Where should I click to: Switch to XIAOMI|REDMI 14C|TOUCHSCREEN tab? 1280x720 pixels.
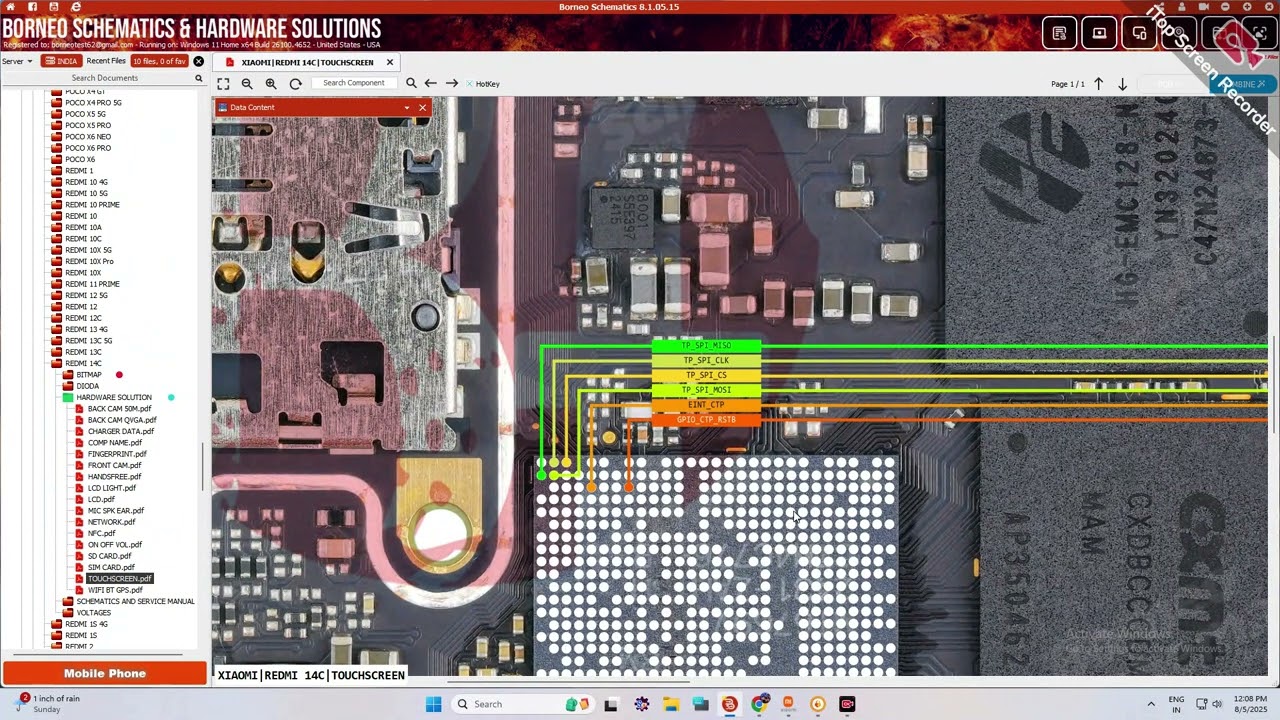click(x=307, y=62)
